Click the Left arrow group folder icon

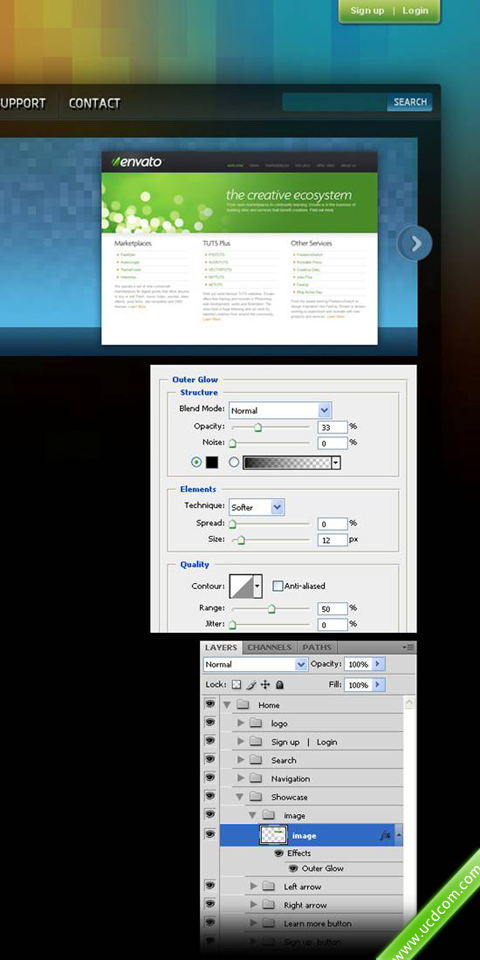tap(268, 886)
